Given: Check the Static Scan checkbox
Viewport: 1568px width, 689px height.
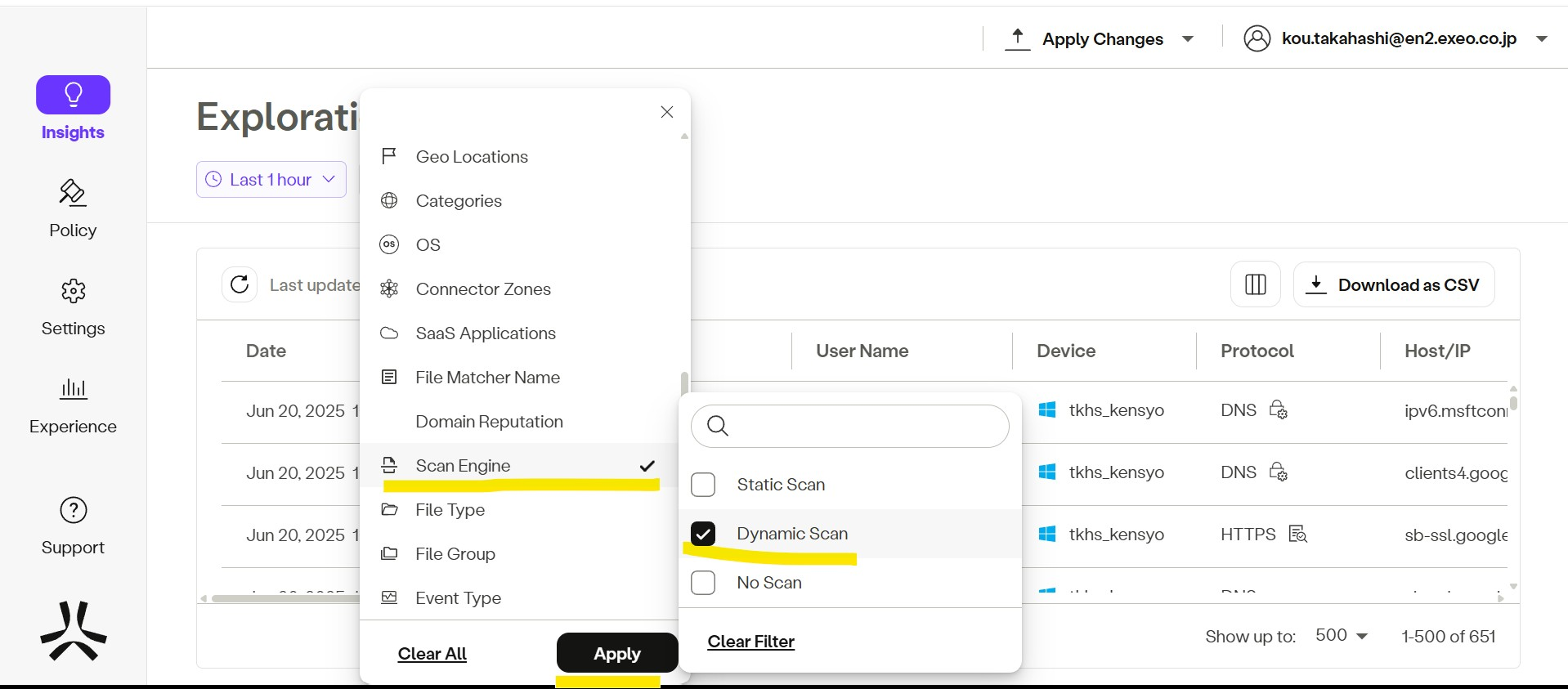Looking at the screenshot, I should (x=703, y=485).
